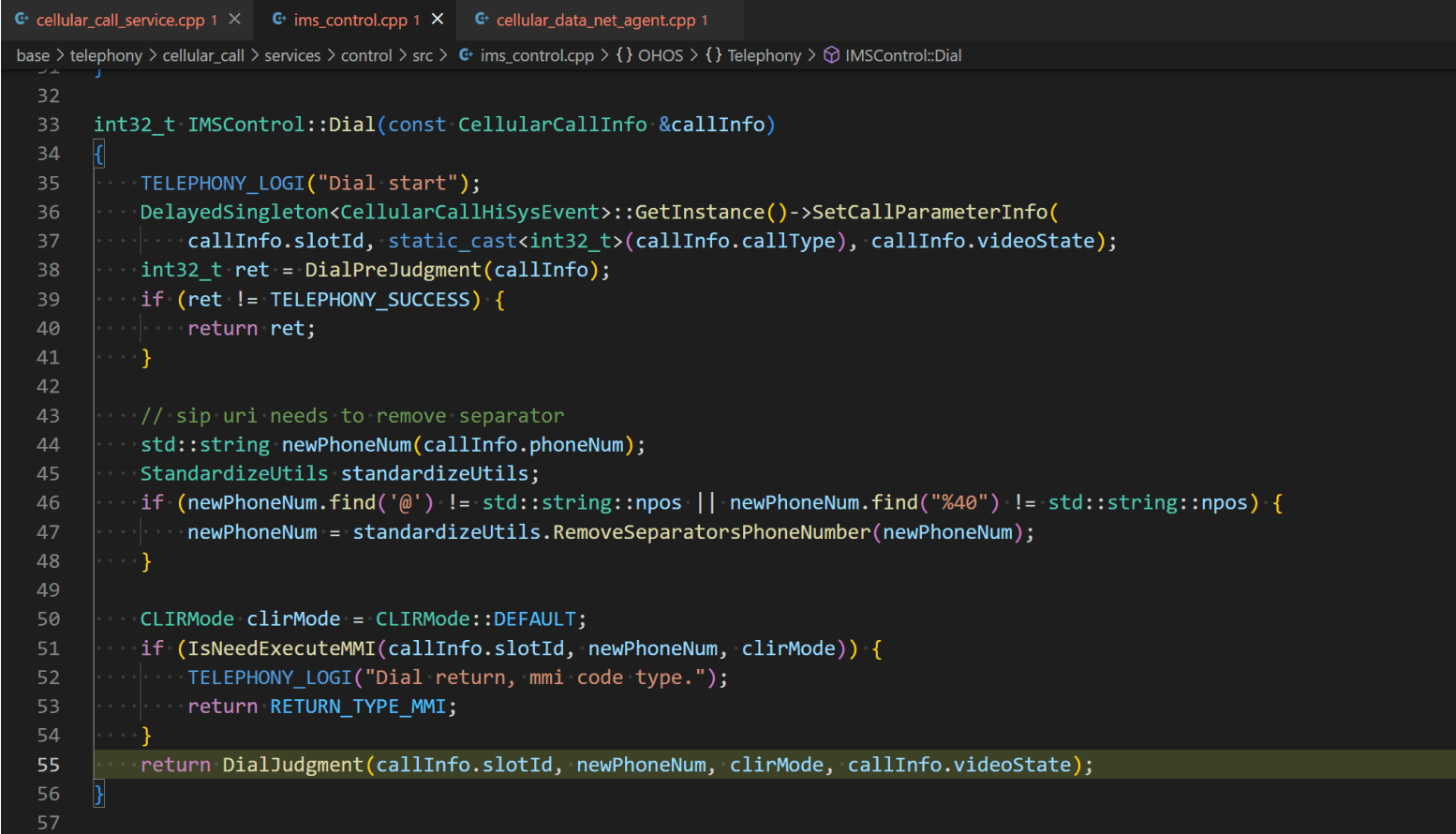
Task: Click 'SetCallParameterInfo' on line 36
Action: tap(929, 212)
